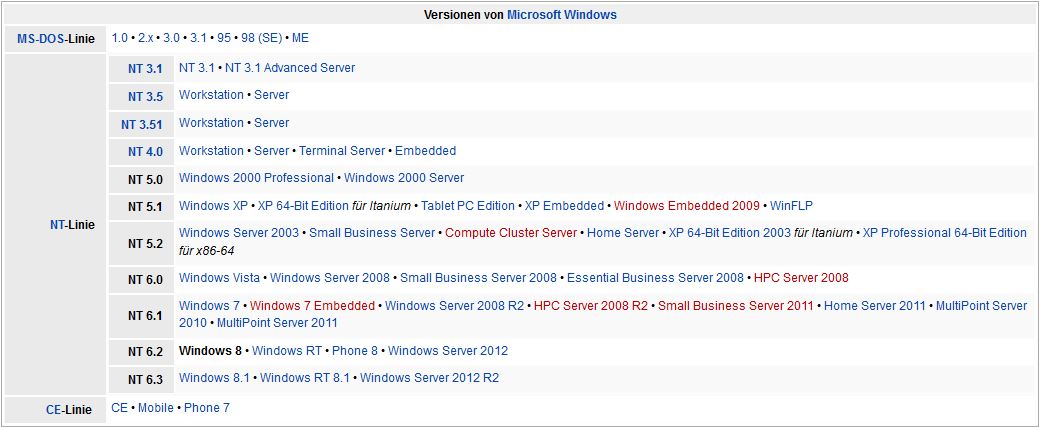1040x427 pixels.
Task: Open the Windows Server 2012 R2 link
Action: click(429, 379)
